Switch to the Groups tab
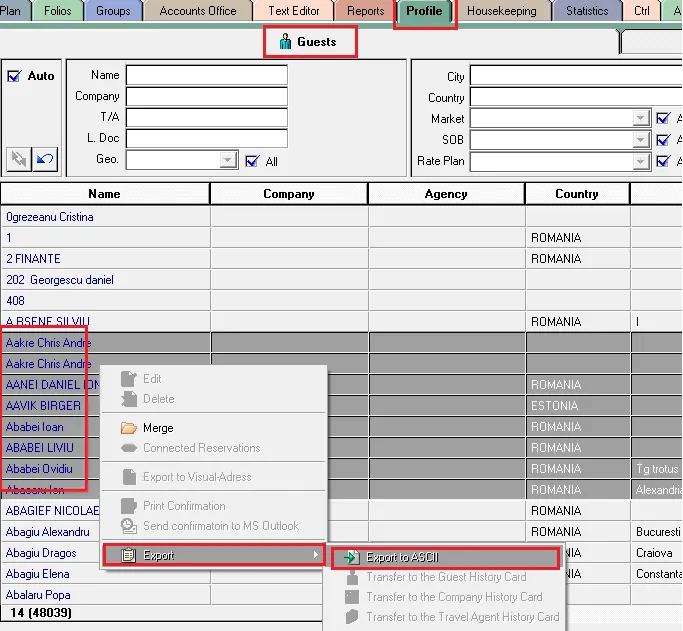Screen dimensions: 683x631 coord(113,10)
